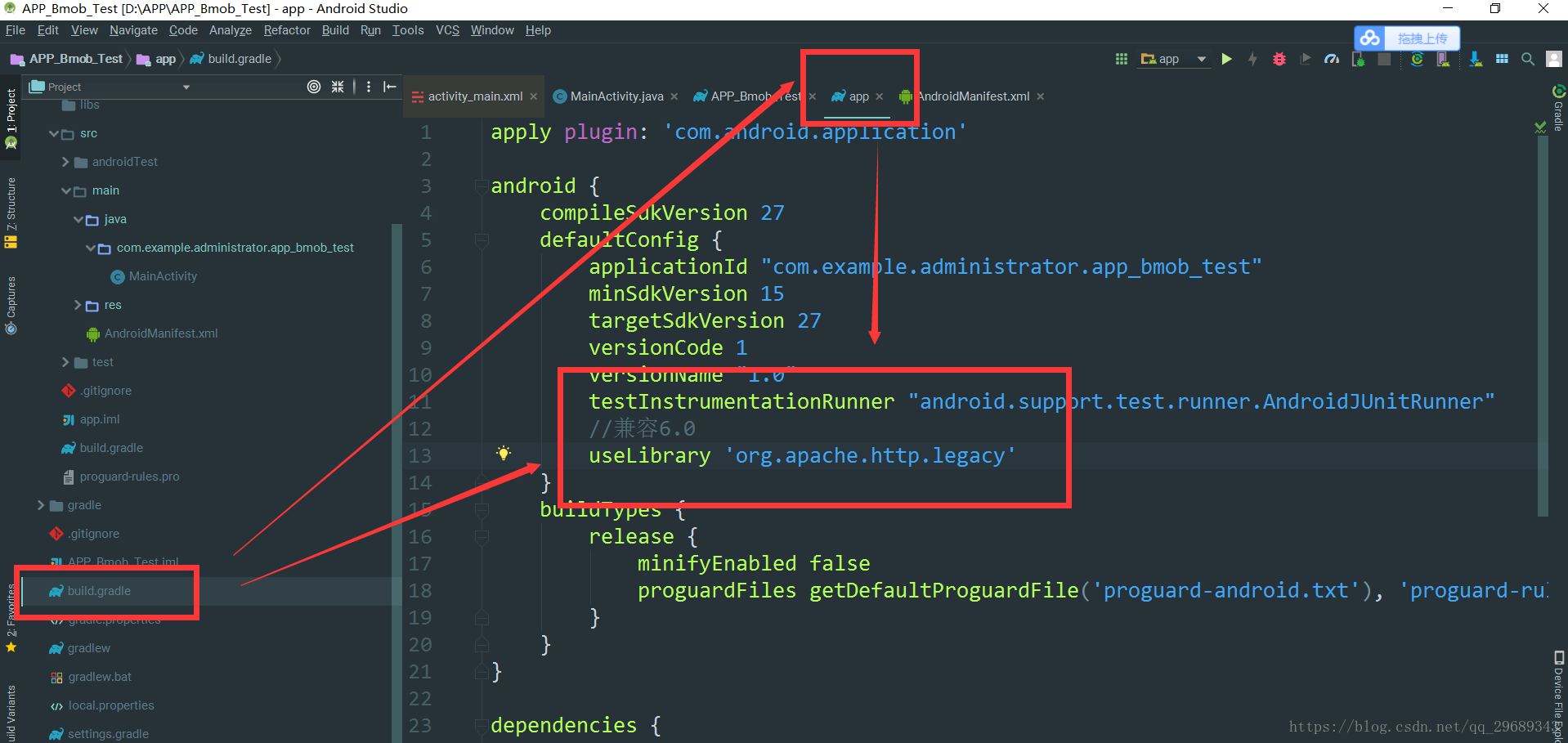
Task: Click the Make Project grid icon
Action: click(1121, 59)
